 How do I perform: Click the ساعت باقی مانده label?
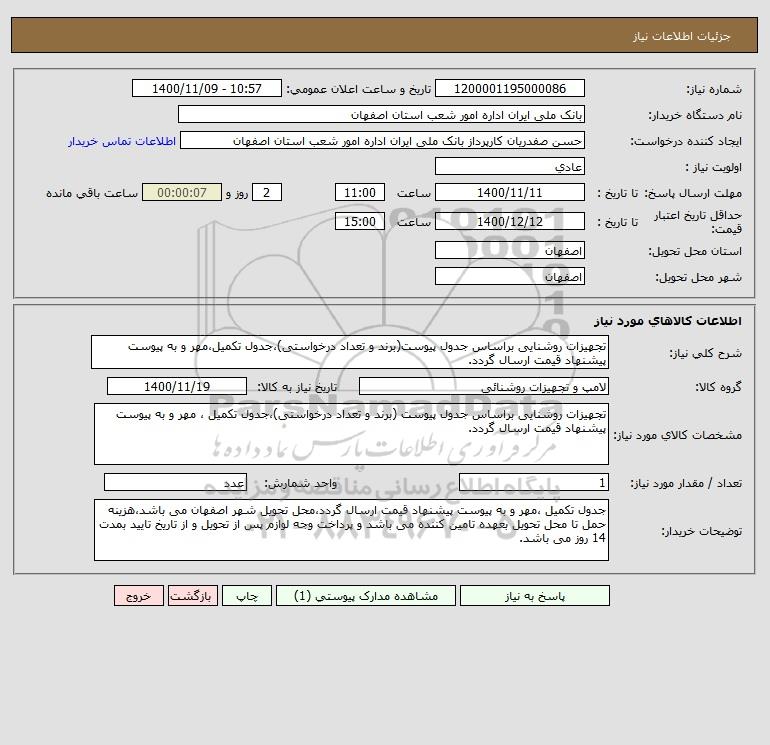coord(92,193)
